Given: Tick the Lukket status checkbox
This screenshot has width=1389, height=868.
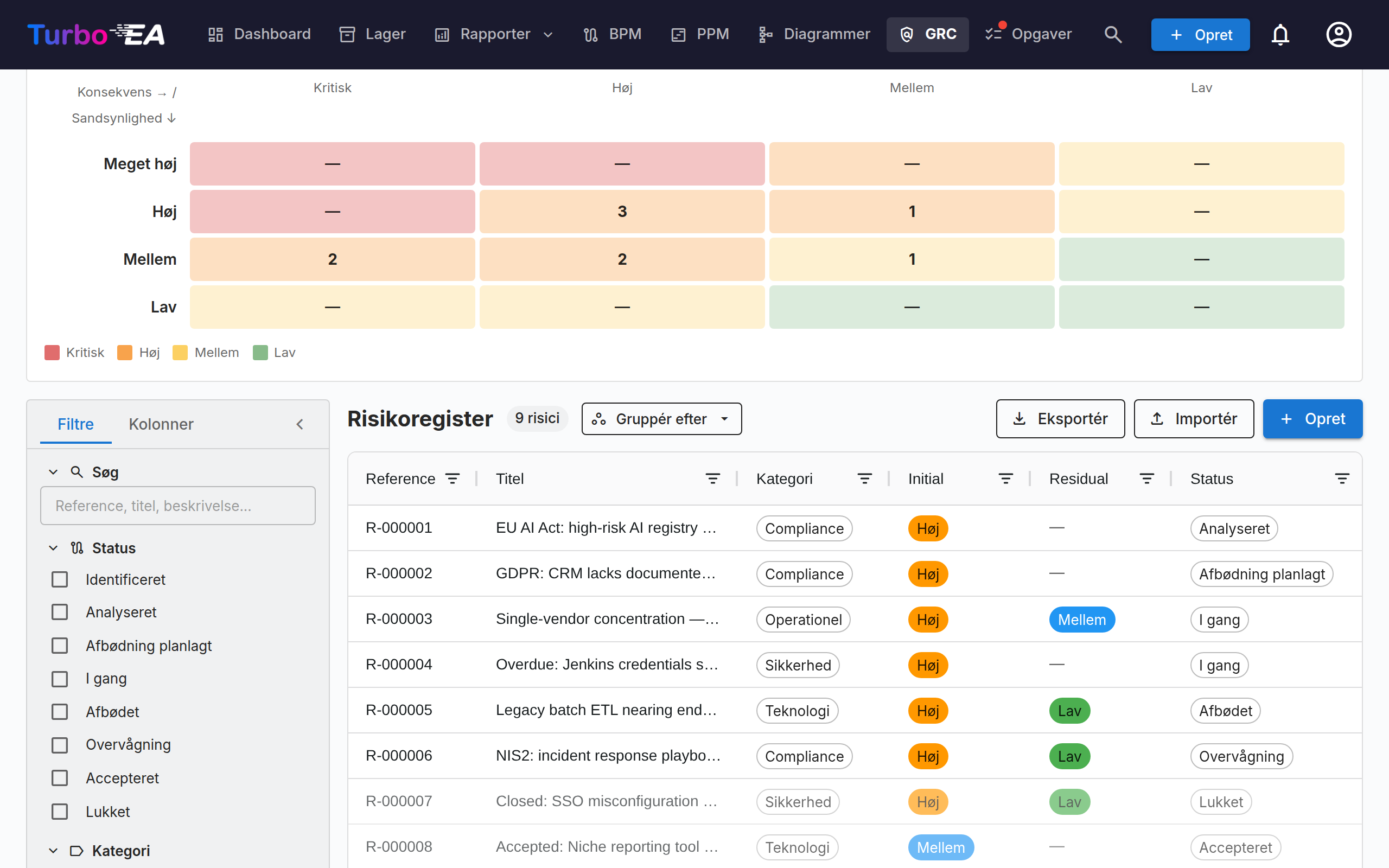Looking at the screenshot, I should coord(60,811).
